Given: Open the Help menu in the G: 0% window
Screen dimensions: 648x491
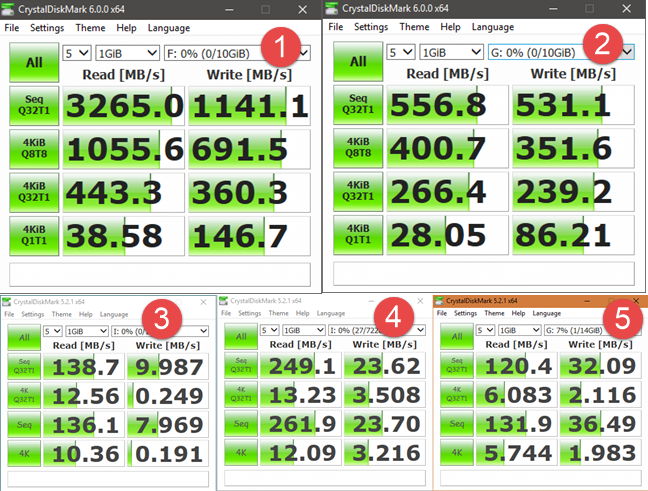Looking at the screenshot, I should click(x=450, y=27).
